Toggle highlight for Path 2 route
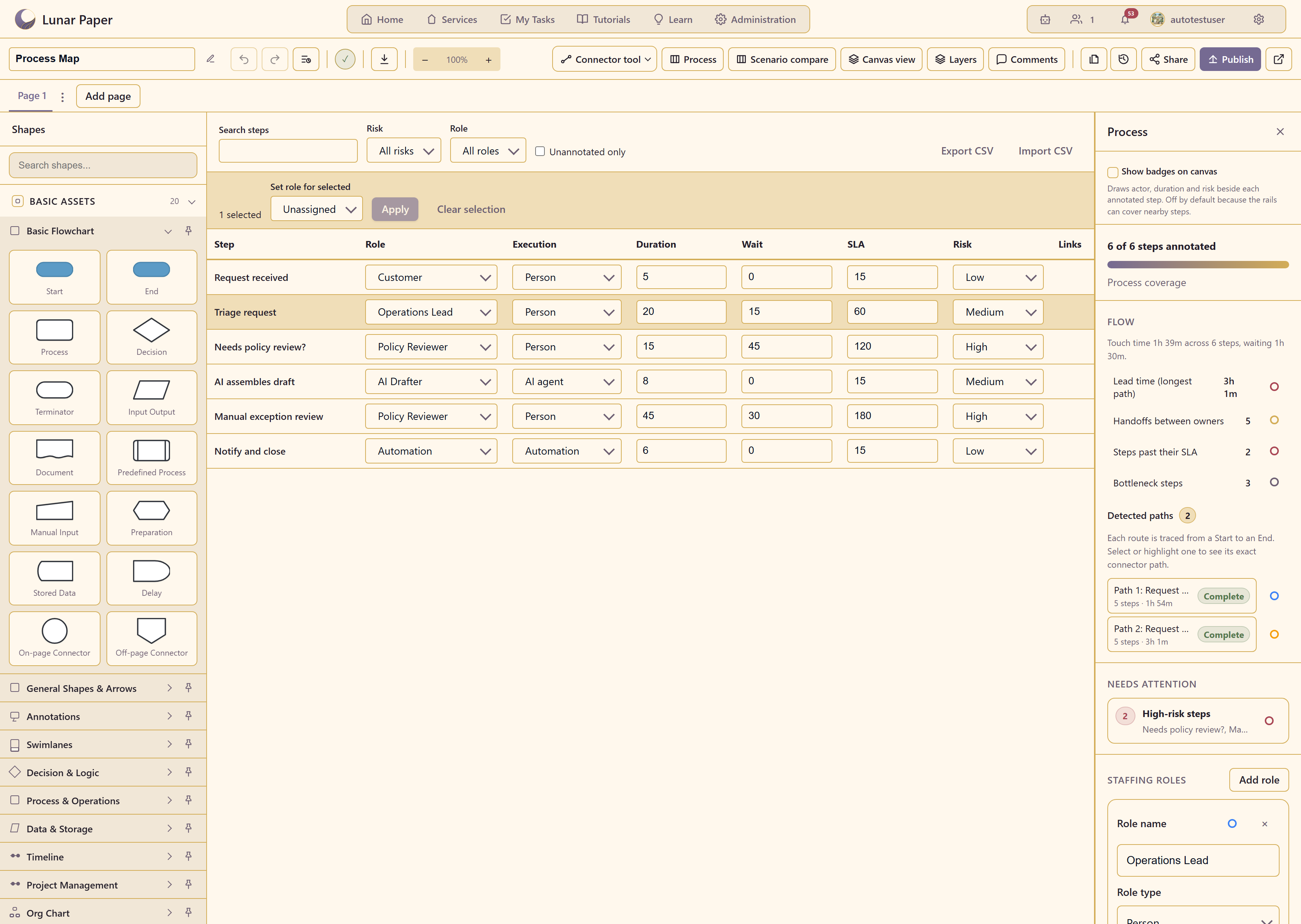Viewport: 1301px width, 924px height. (1274, 634)
